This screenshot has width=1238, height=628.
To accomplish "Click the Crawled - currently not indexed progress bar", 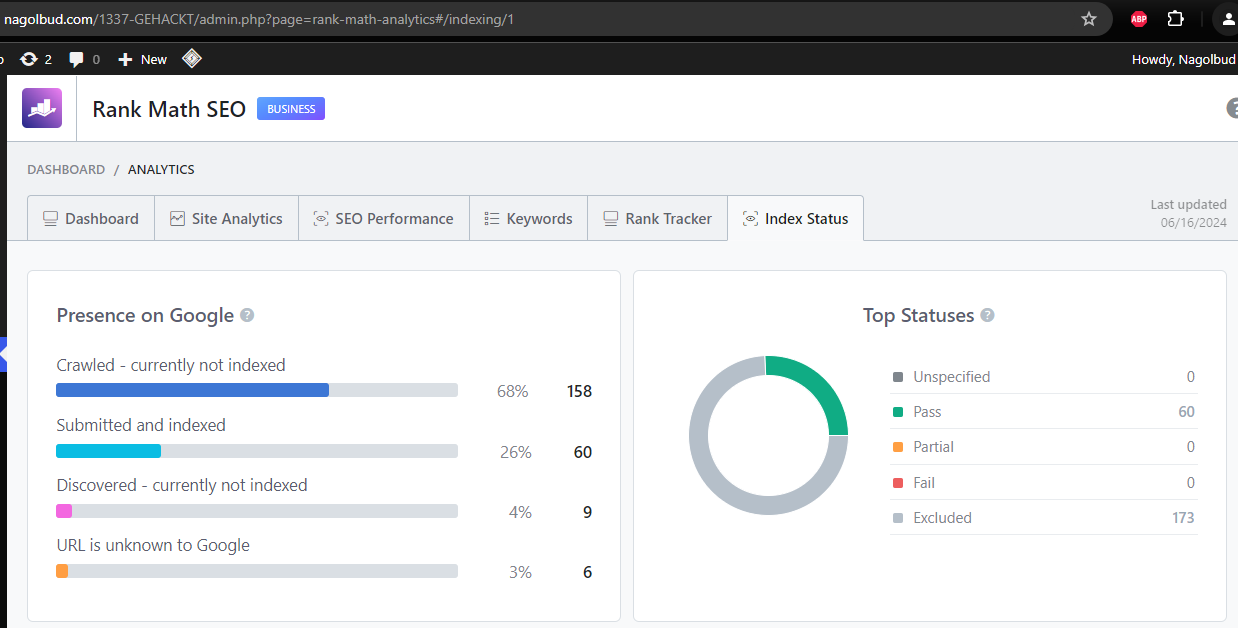I will (256, 390).
